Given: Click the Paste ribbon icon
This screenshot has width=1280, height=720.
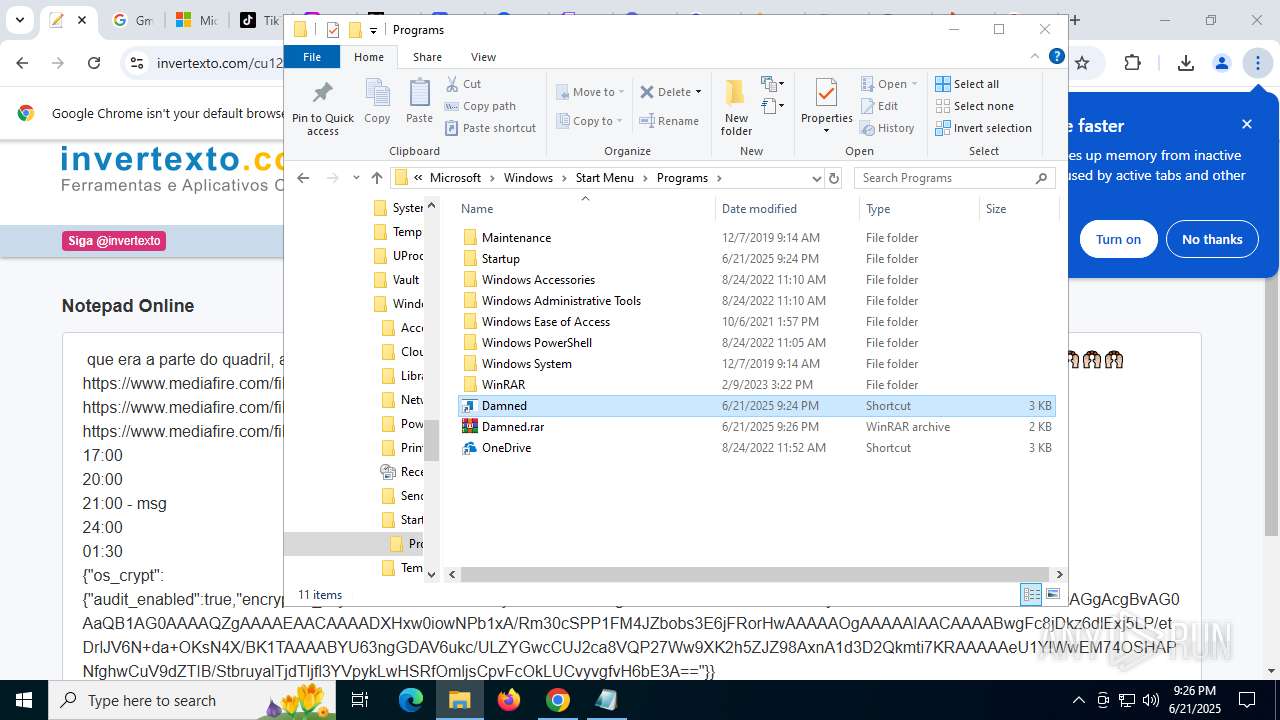Looking at the screenshot, I should (x=419, y=101).
